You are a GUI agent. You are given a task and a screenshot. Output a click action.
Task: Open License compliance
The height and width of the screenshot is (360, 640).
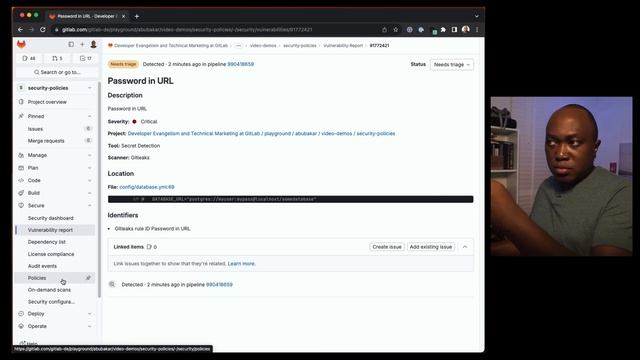point(51,254)
